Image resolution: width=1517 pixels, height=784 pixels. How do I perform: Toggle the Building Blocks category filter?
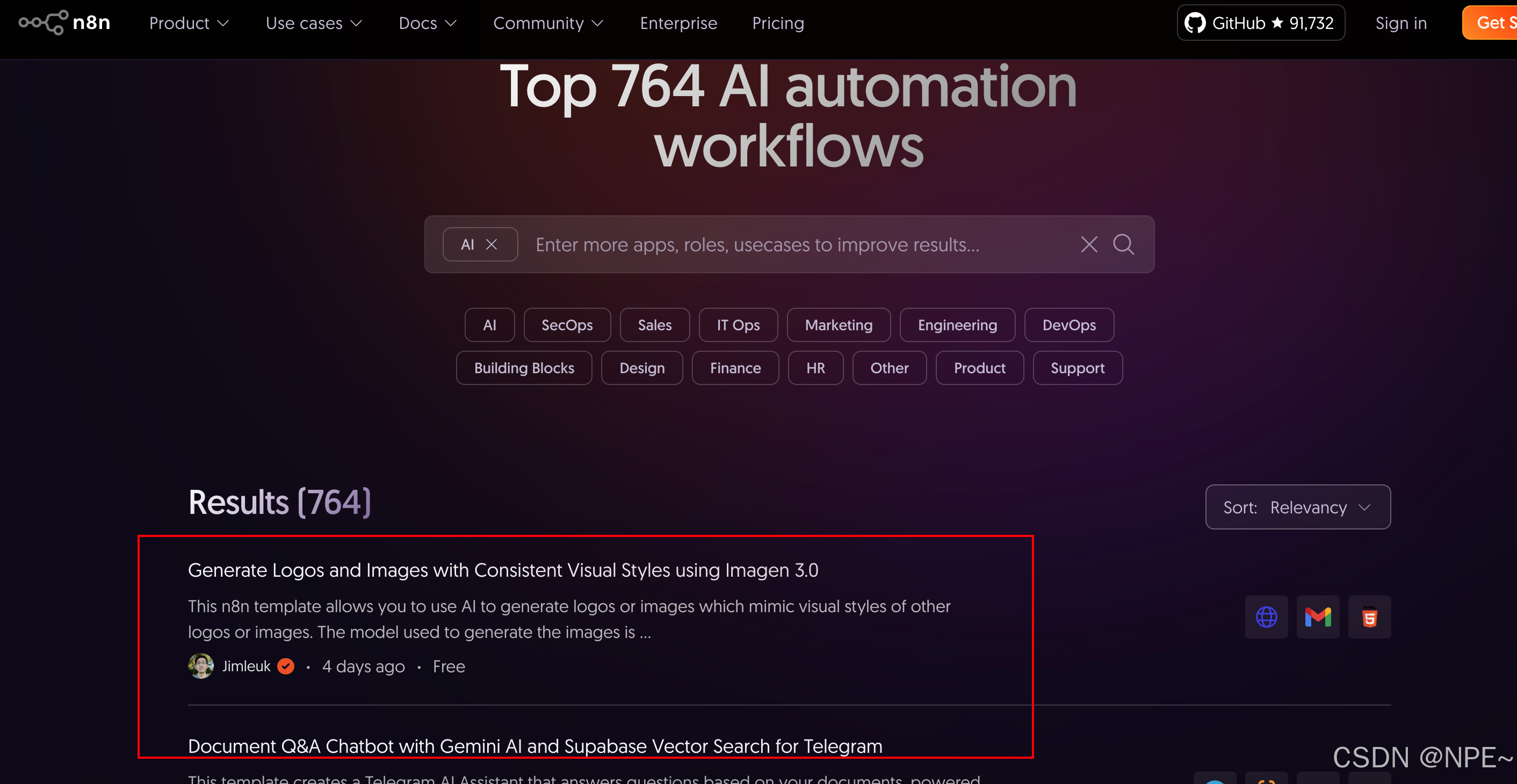pyautogui.click(x=524, y=368)
